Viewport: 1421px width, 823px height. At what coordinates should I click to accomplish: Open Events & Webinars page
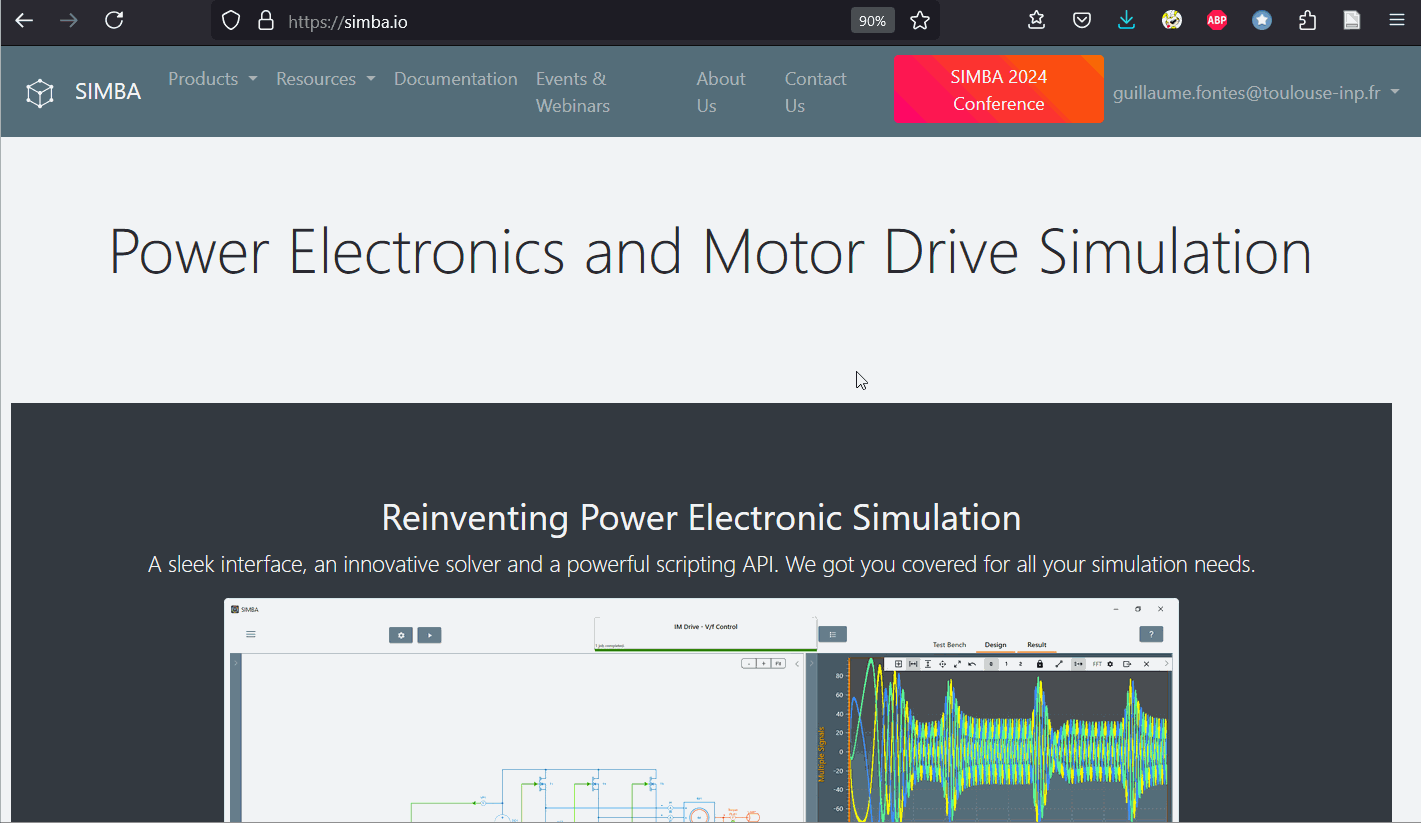(x=572, y=92)
